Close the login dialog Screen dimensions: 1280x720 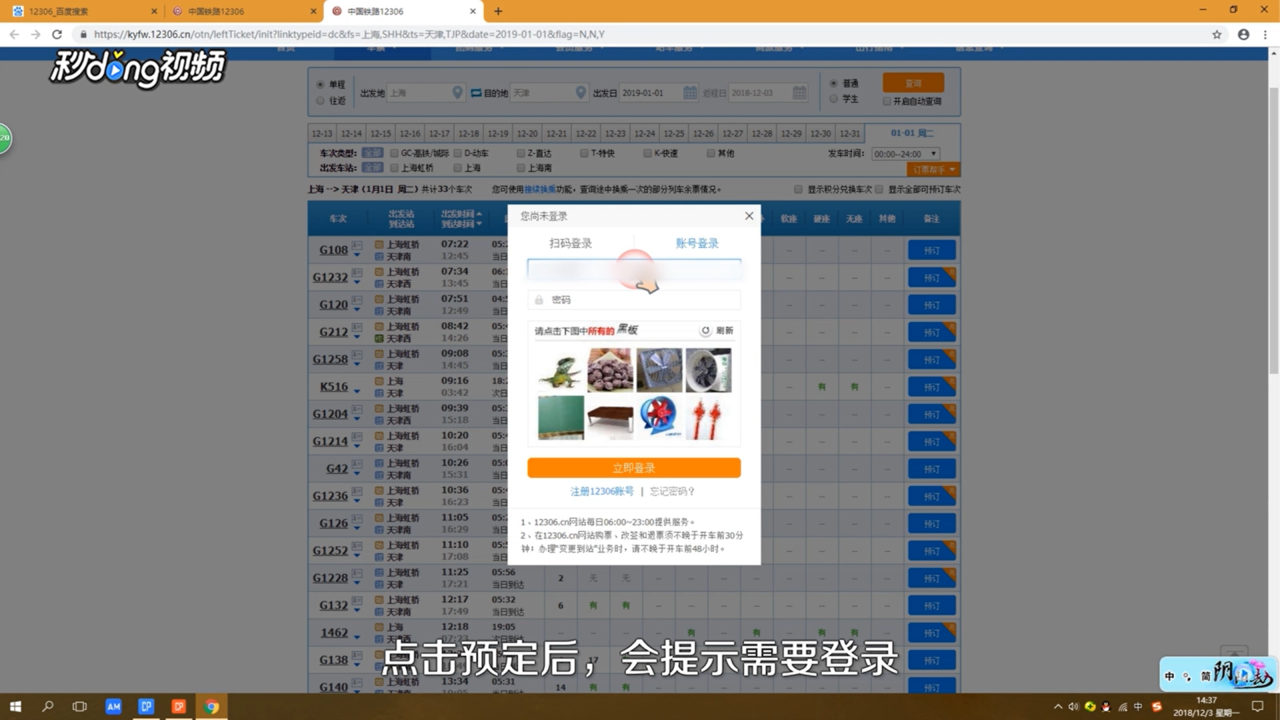pos(749,216)
